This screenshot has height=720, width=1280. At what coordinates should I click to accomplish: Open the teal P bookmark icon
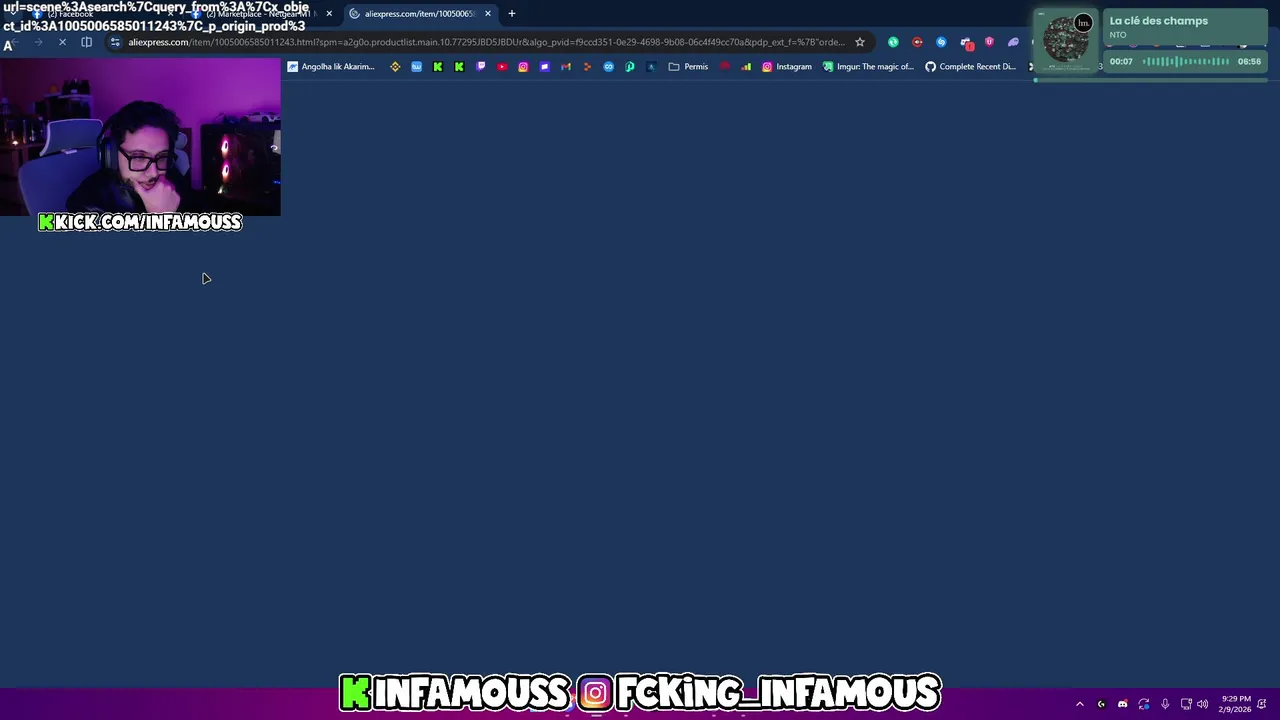pyautogui.click(x=630, y=67)
